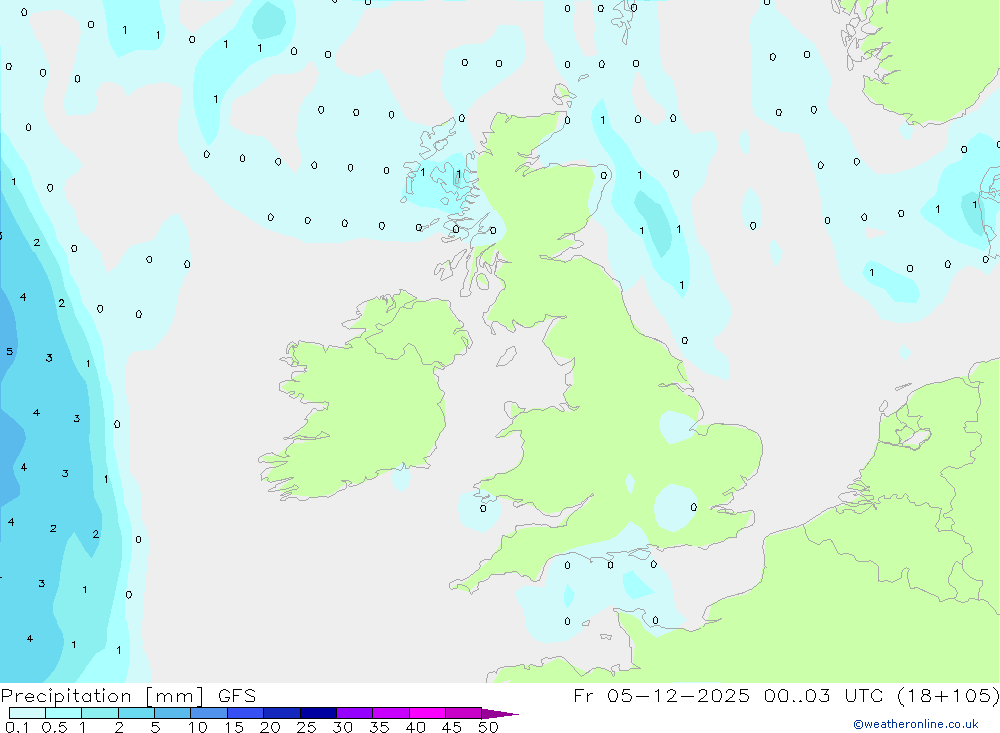The height and width of the screenshot is (733, 1000).
Task: Click the '50' legend scale label
Action: [488, 727]
